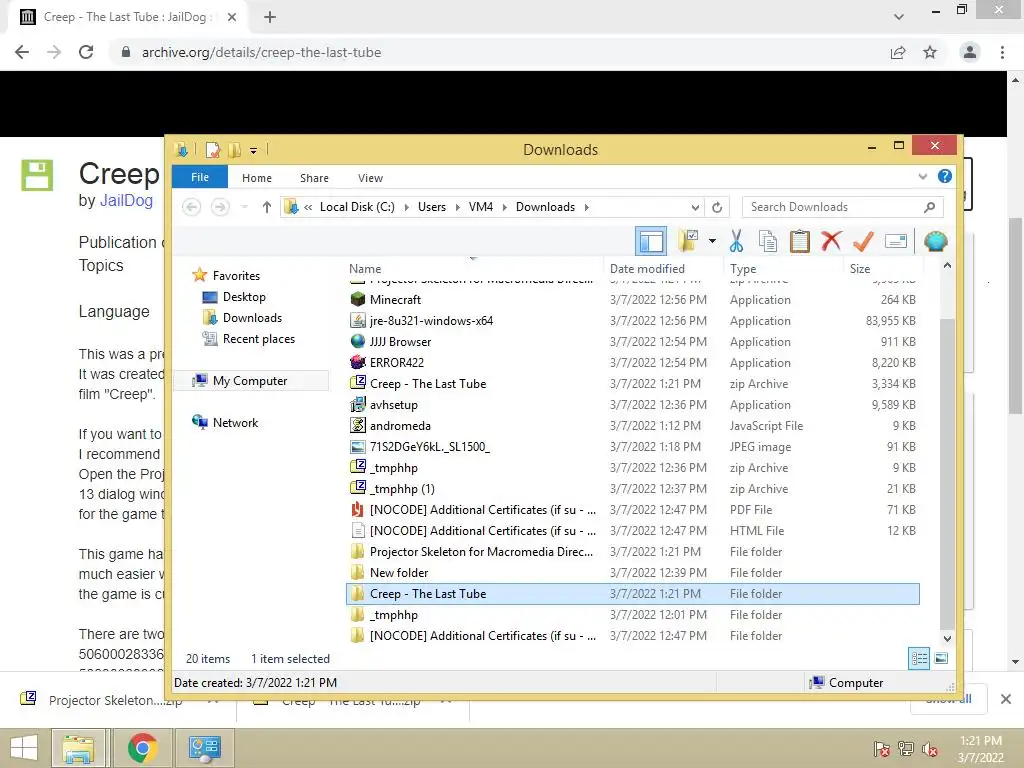This screenshot has height=768, width=1024.
Task: Open the Home ribbon tab
Action: (x=257, y=178)
